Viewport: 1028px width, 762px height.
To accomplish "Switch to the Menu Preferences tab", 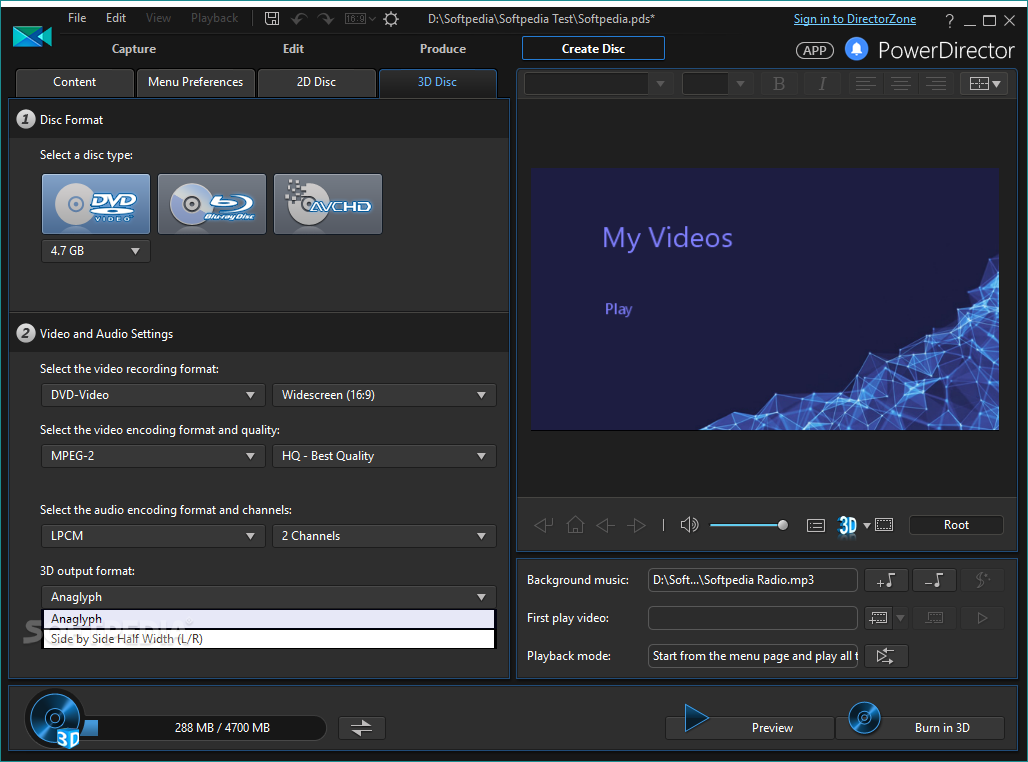I will click(x=195, y=82).
